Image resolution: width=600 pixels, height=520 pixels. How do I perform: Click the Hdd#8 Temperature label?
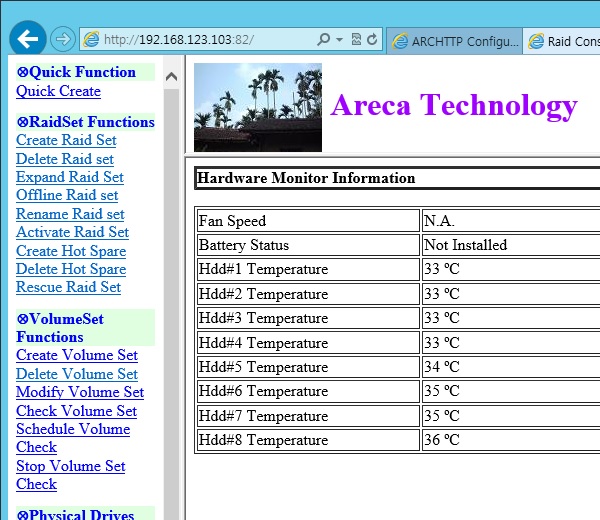pyautogui.click(x=263, y=440)
